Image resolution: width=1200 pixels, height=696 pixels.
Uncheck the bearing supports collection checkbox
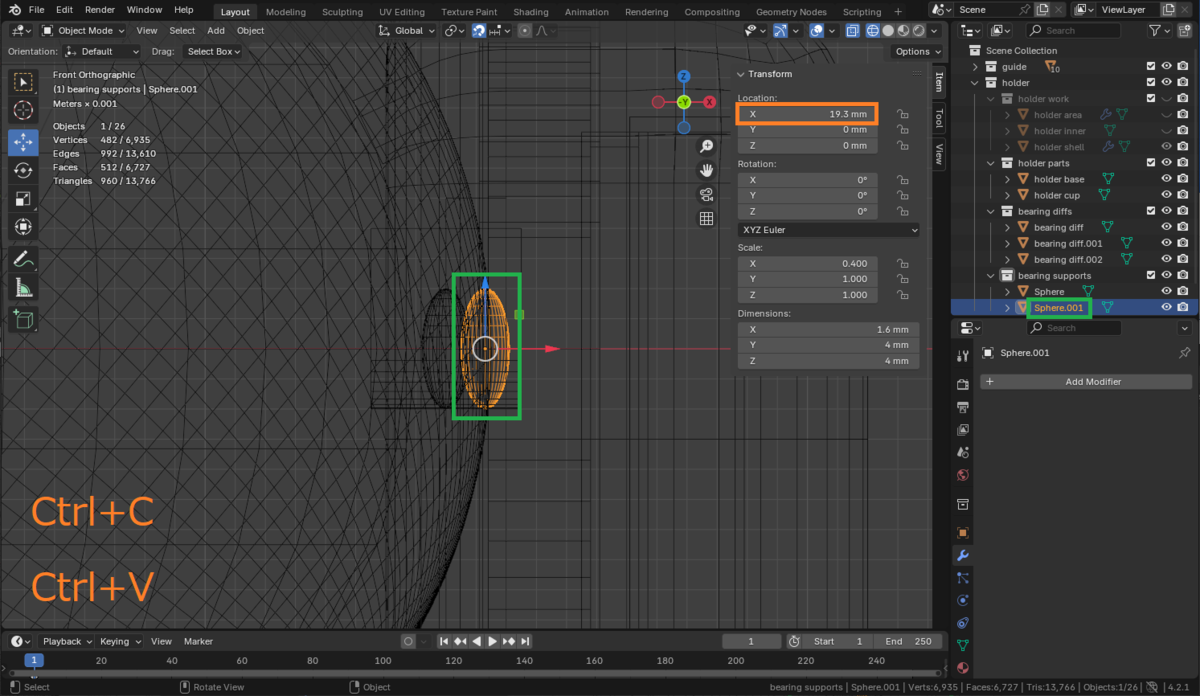(x=1151, y=275)
